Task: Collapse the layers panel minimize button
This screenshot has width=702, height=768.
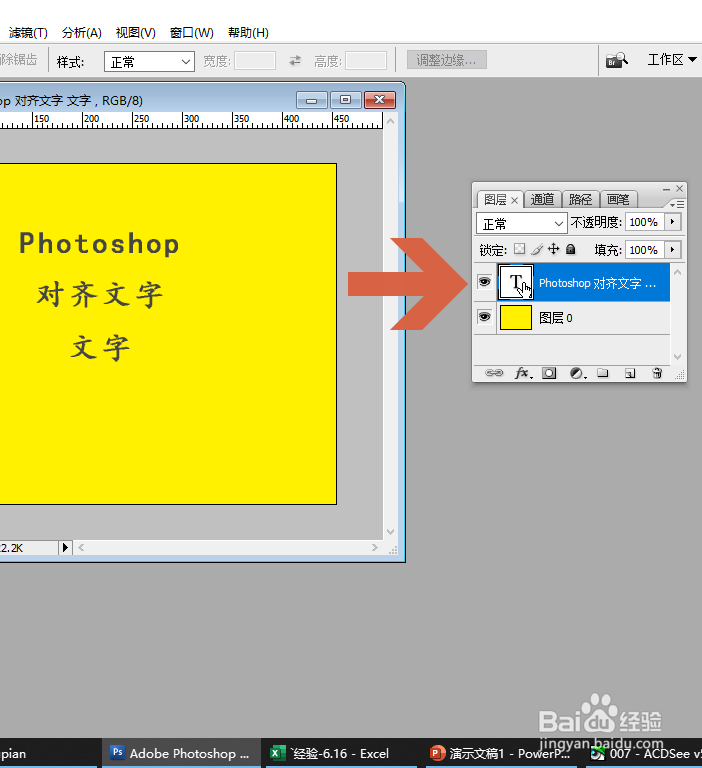Action: (x=666, y=189)
